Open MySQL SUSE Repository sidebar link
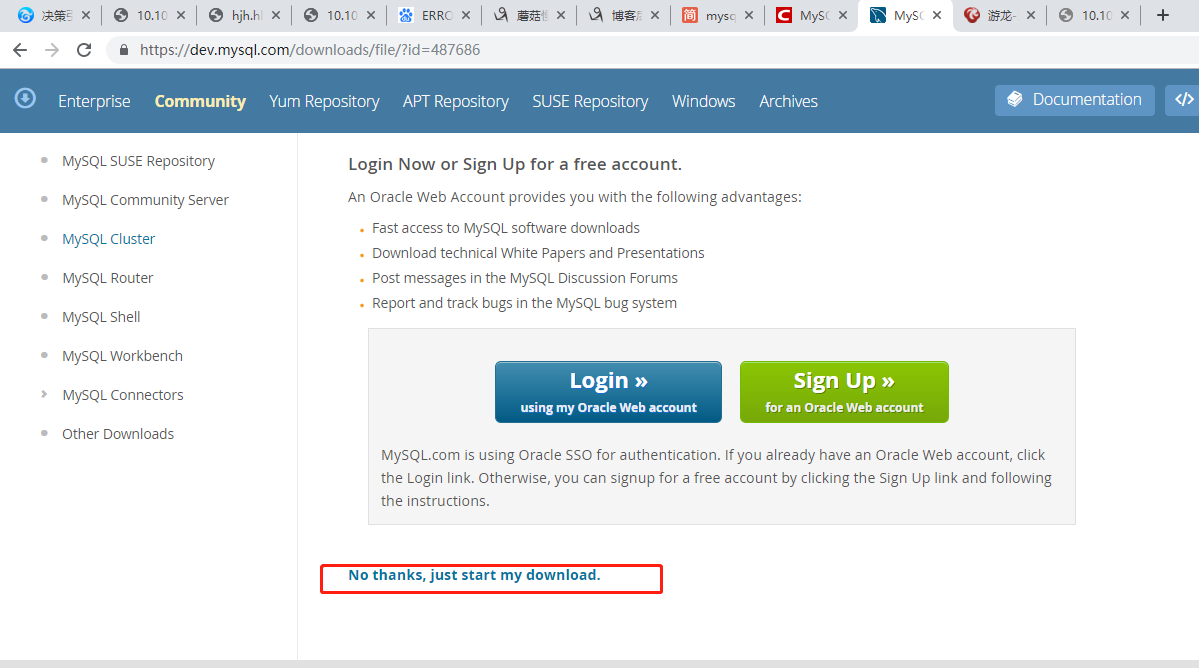This screenshot has width=1199, height=668. click(138, 161)
